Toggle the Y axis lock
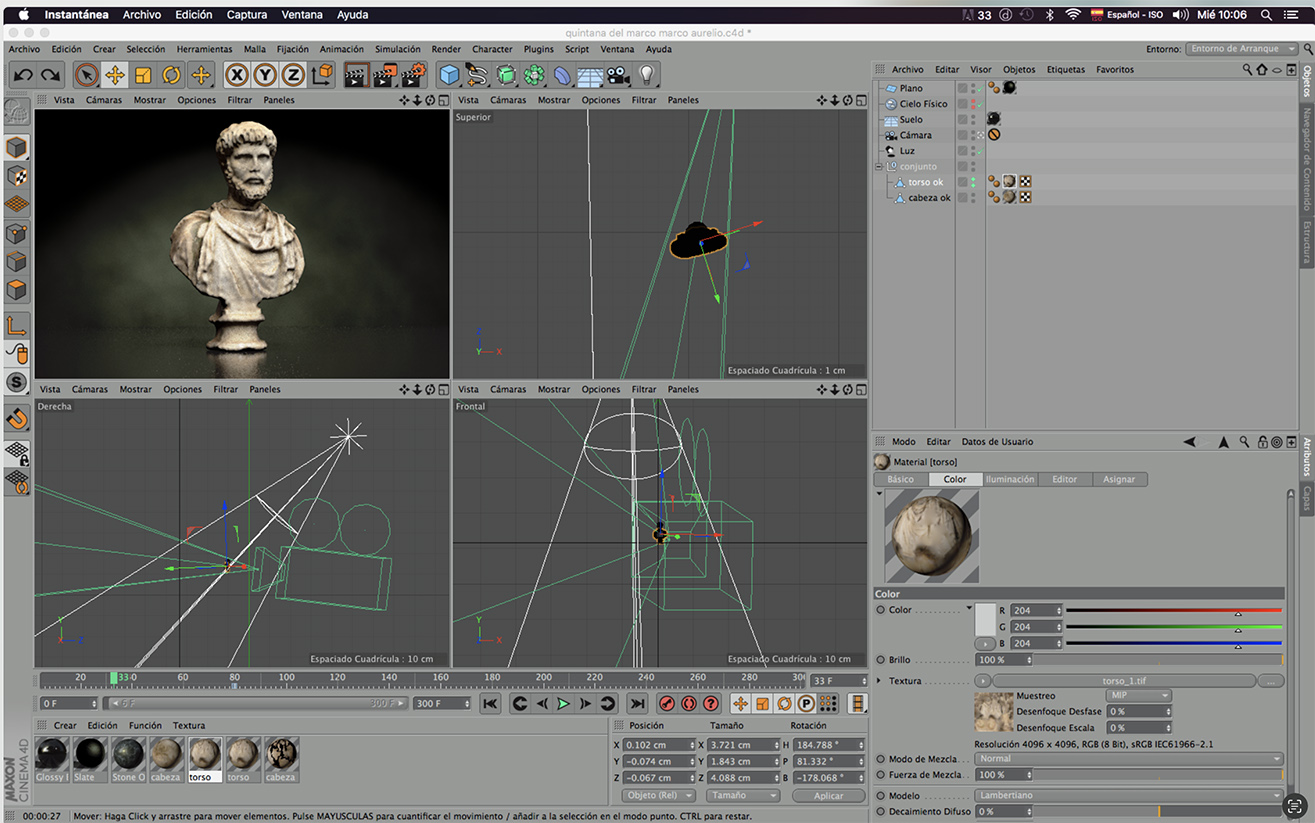Viewport: 1315px width, 823px height. [264, 75]
